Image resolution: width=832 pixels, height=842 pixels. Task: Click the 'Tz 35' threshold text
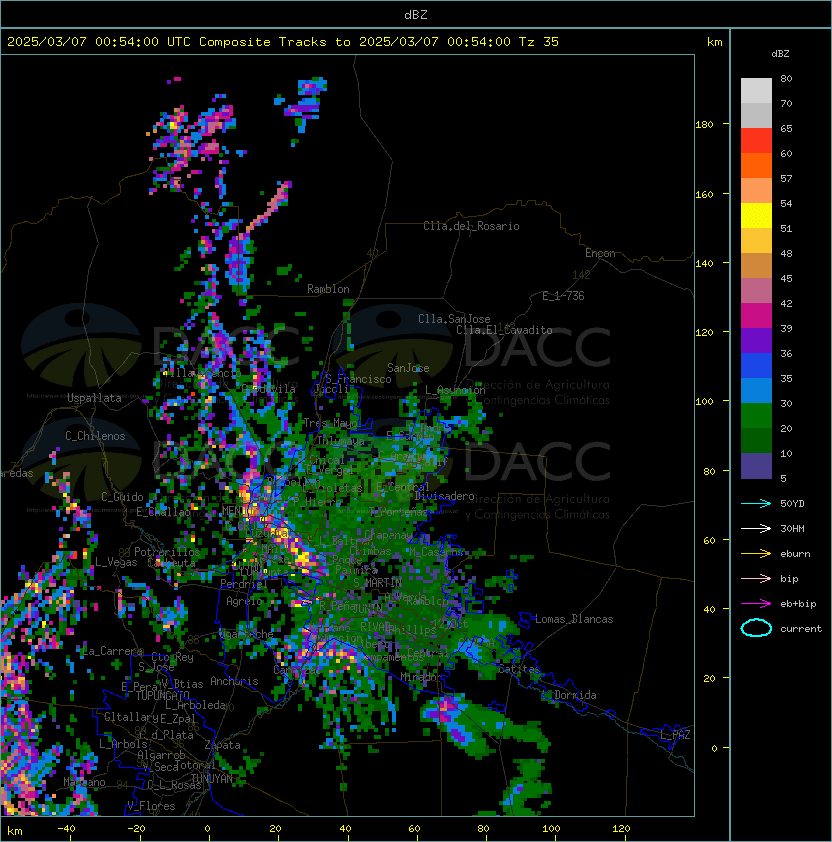point(539,42)
